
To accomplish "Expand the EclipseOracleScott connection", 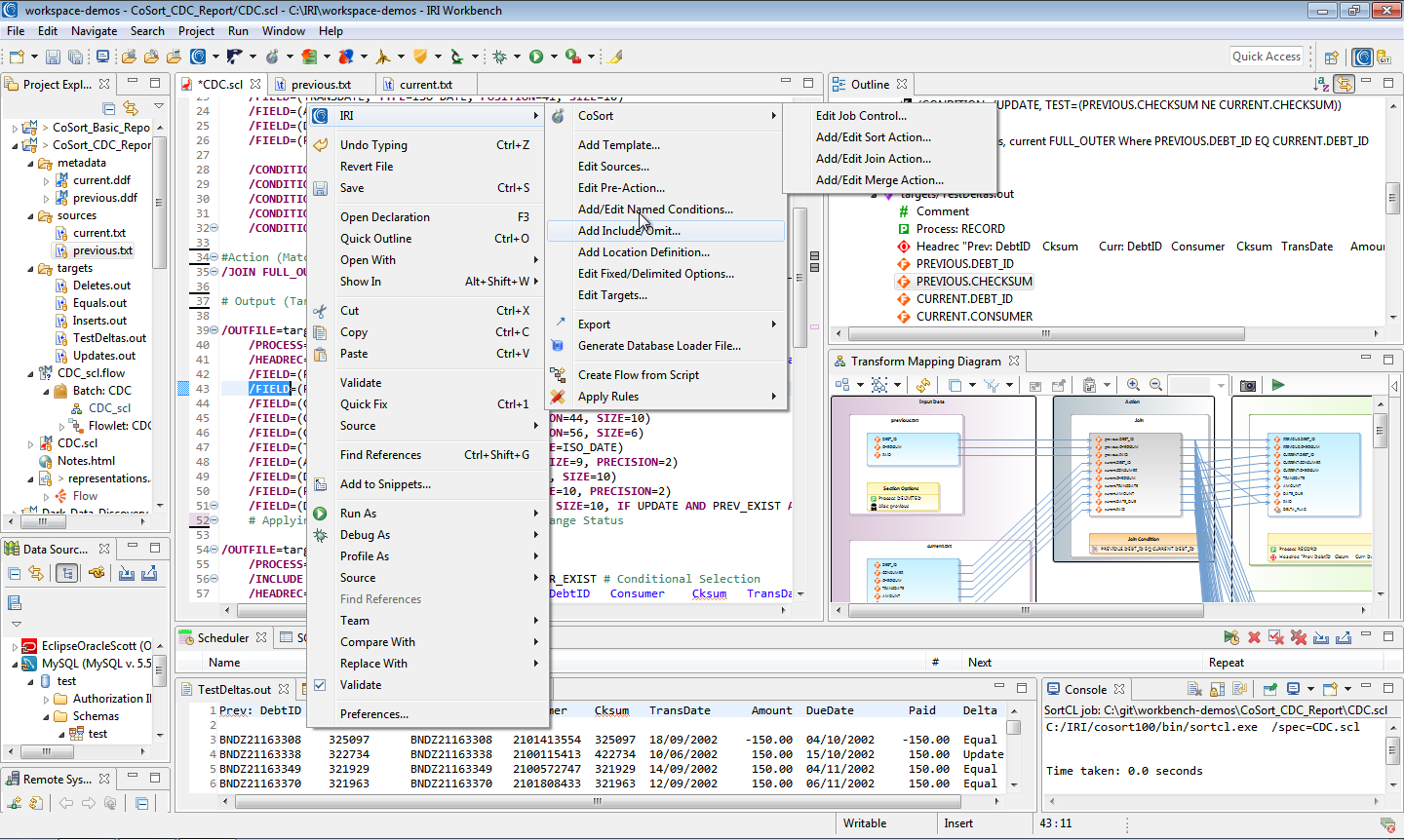I will point(15,646).
